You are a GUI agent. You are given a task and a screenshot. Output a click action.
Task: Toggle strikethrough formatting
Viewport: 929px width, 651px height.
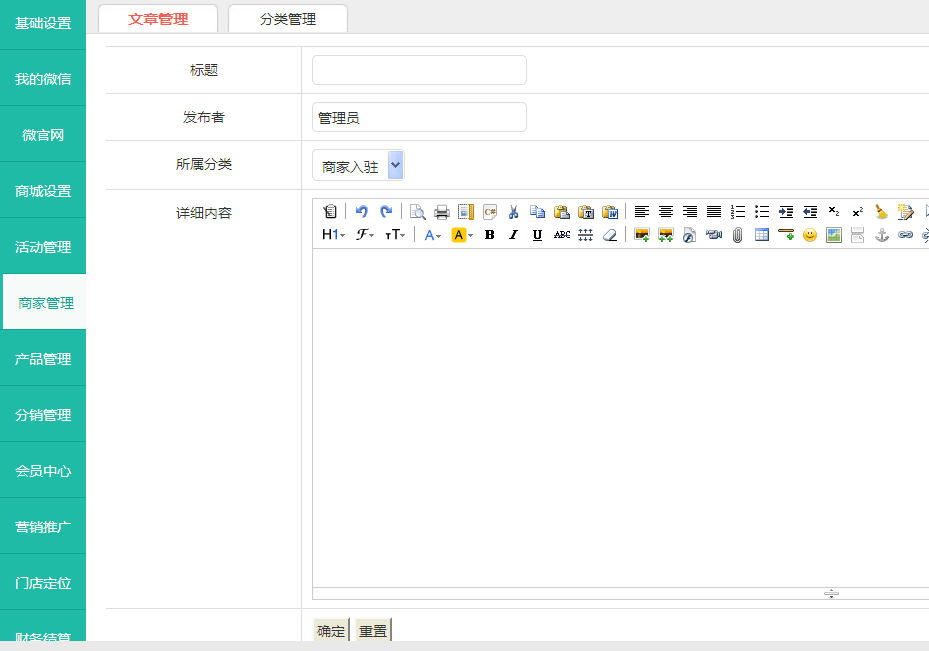point(561,235)
